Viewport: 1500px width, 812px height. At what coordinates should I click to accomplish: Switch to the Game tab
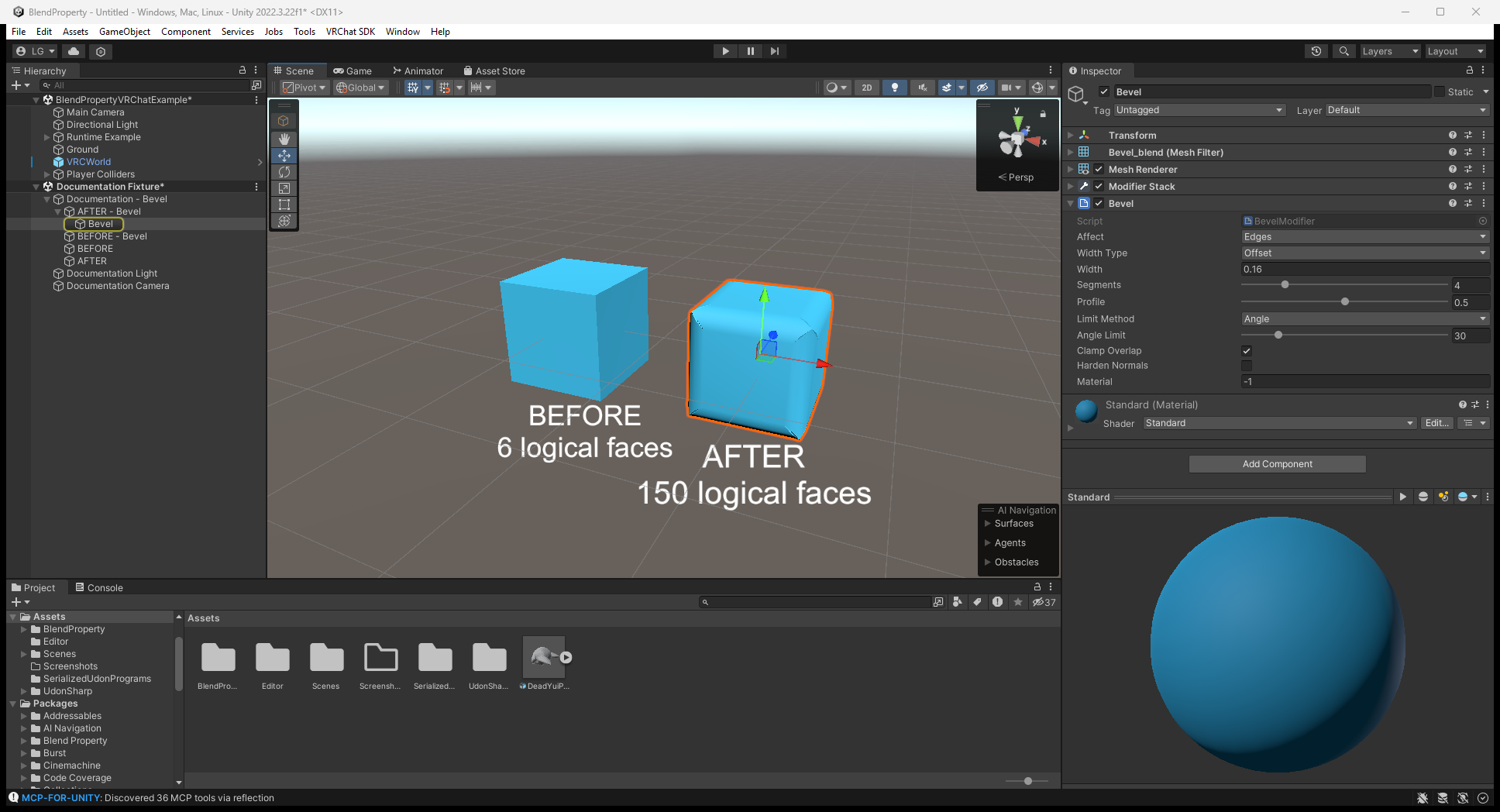tap(353, 71)
